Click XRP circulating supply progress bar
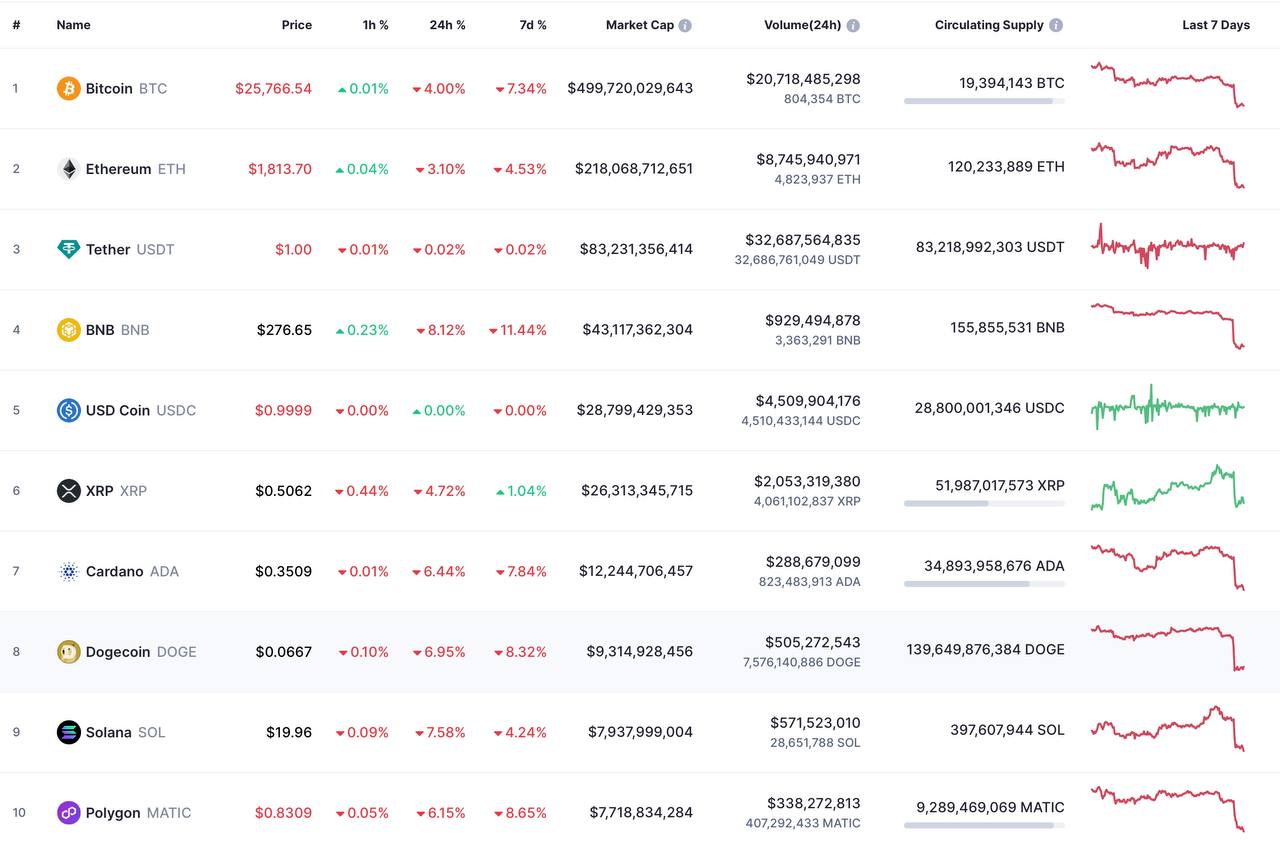Viewport: 1280px width, 849px height. (984, 504)
